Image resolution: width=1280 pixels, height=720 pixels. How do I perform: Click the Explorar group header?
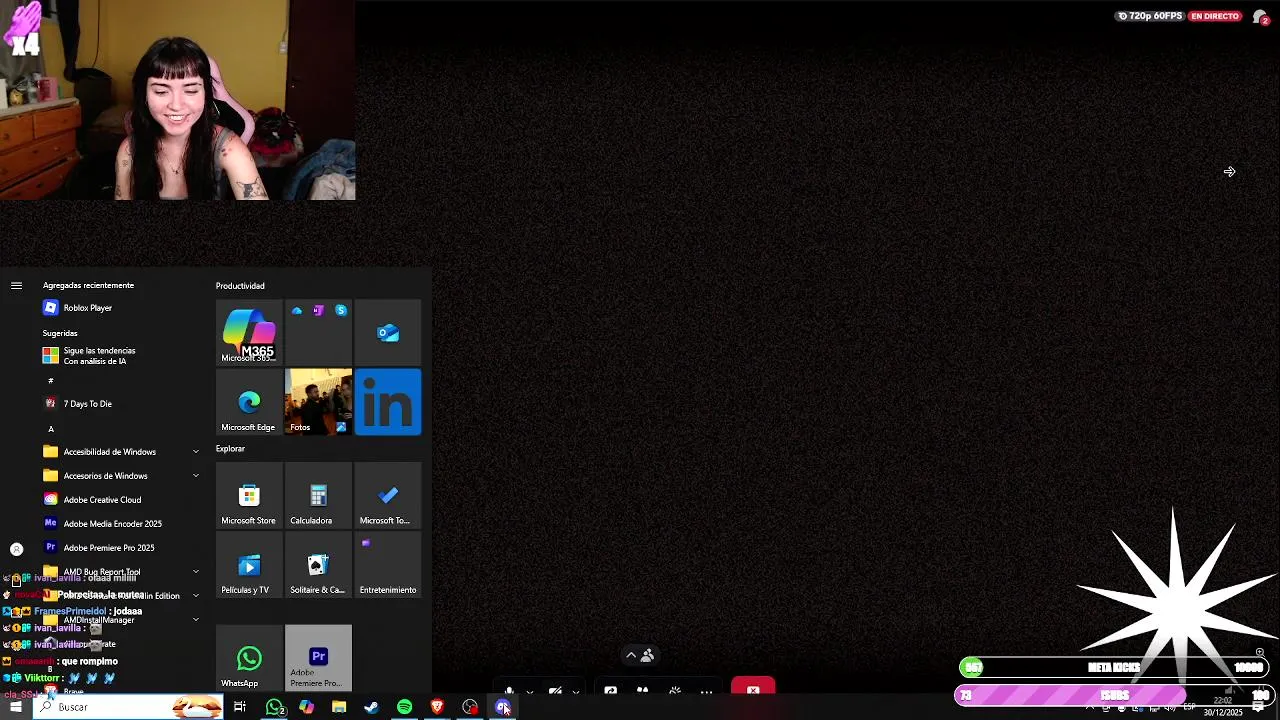click(x=230, y=449)
